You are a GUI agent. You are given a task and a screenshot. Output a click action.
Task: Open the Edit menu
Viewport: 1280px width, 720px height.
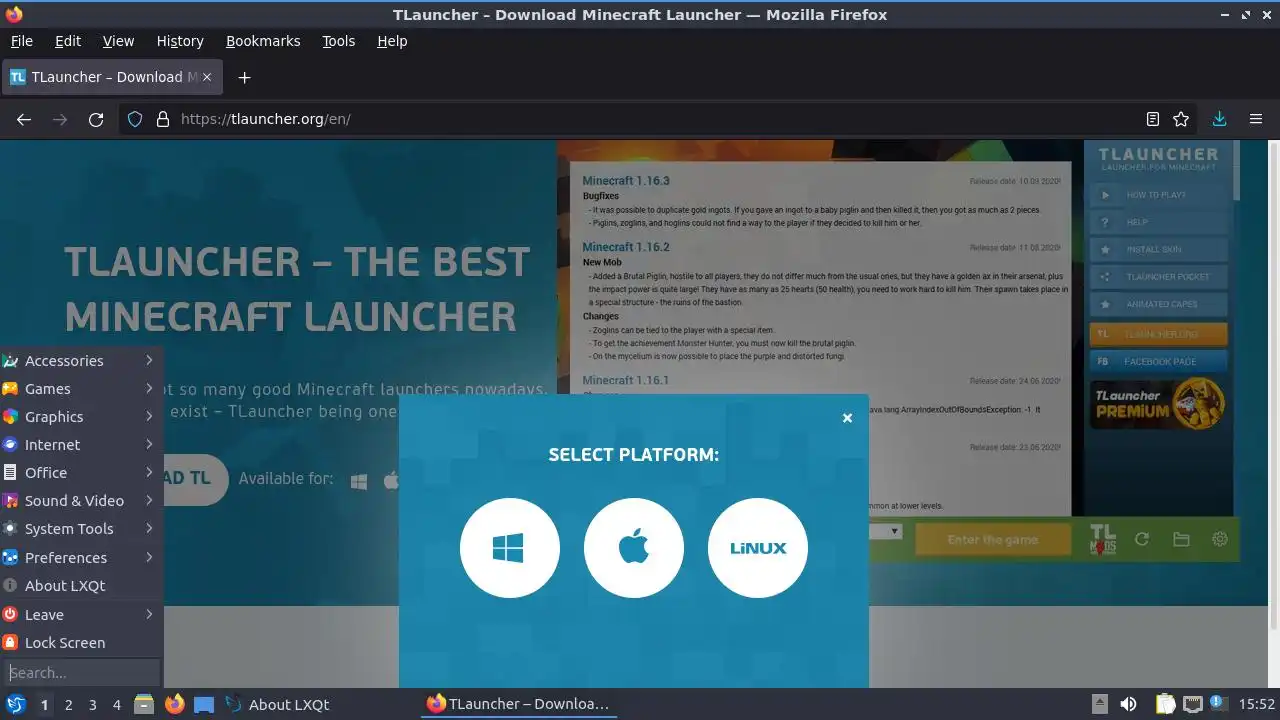(x=68, y=41)
